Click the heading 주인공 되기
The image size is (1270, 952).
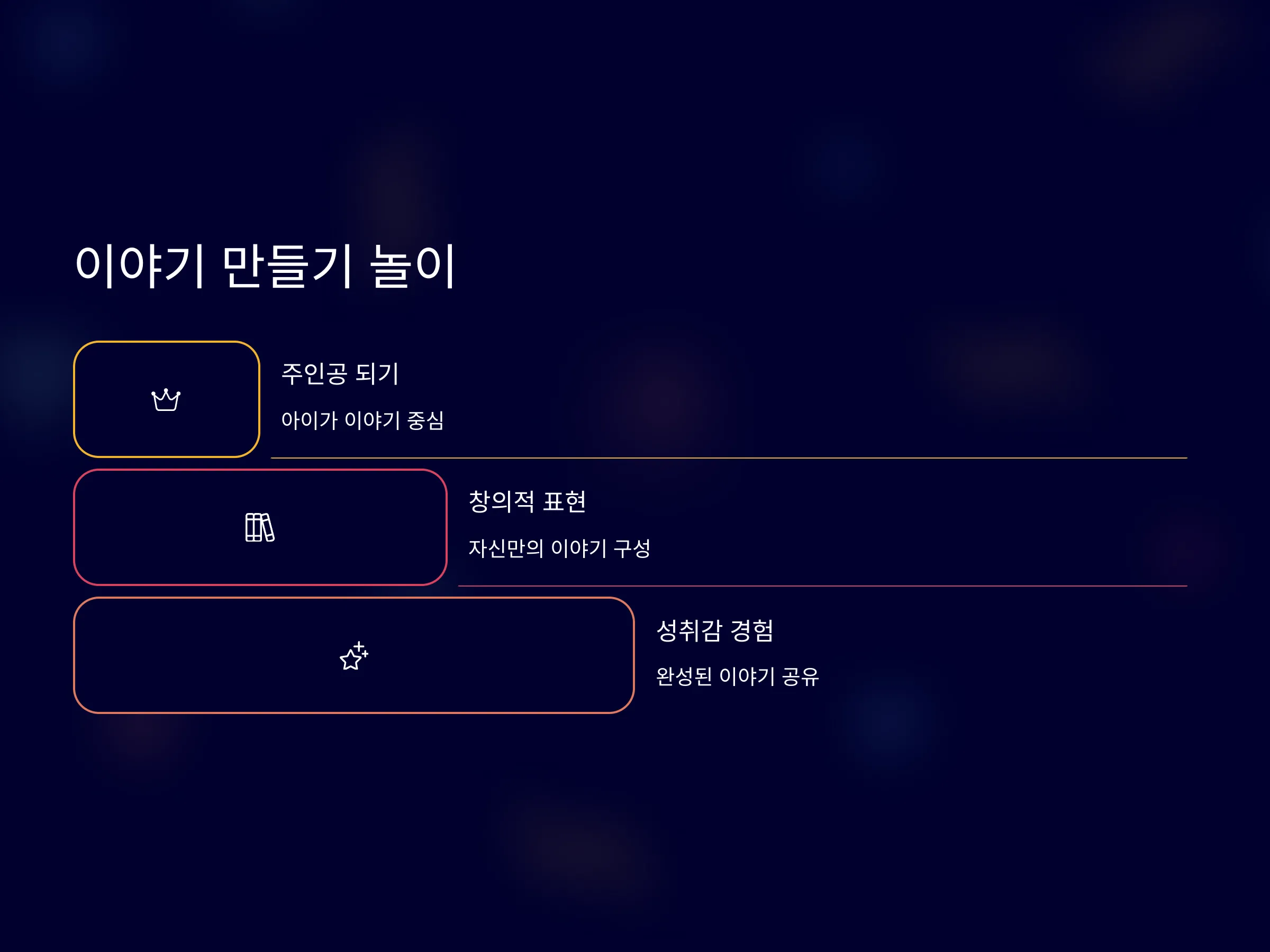tap(340, 373)
